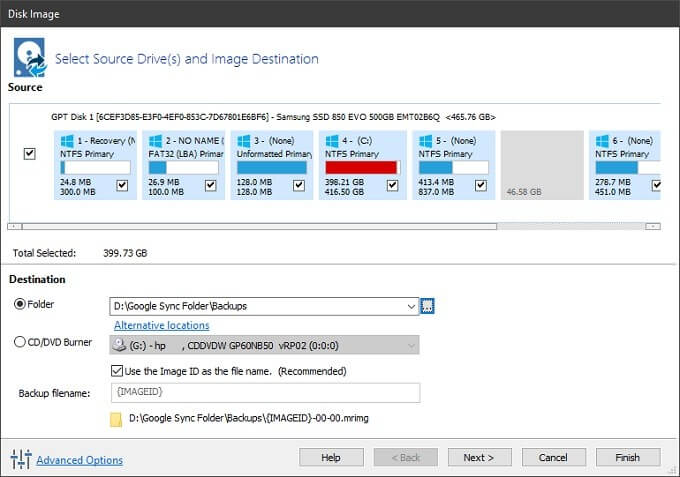
Task: Select the 46.58 GB unallocated space block
Action: [x=541, y=164]
